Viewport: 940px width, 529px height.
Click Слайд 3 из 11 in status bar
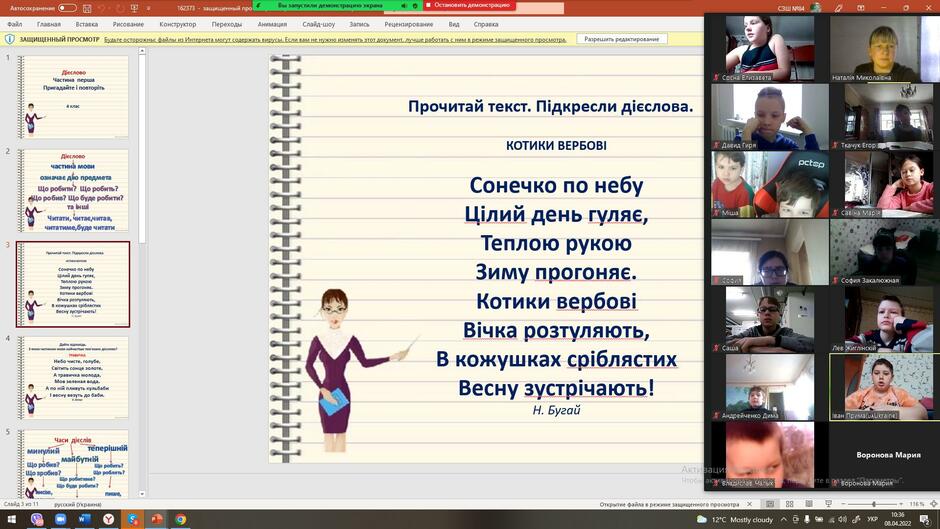tap(22, 504)
